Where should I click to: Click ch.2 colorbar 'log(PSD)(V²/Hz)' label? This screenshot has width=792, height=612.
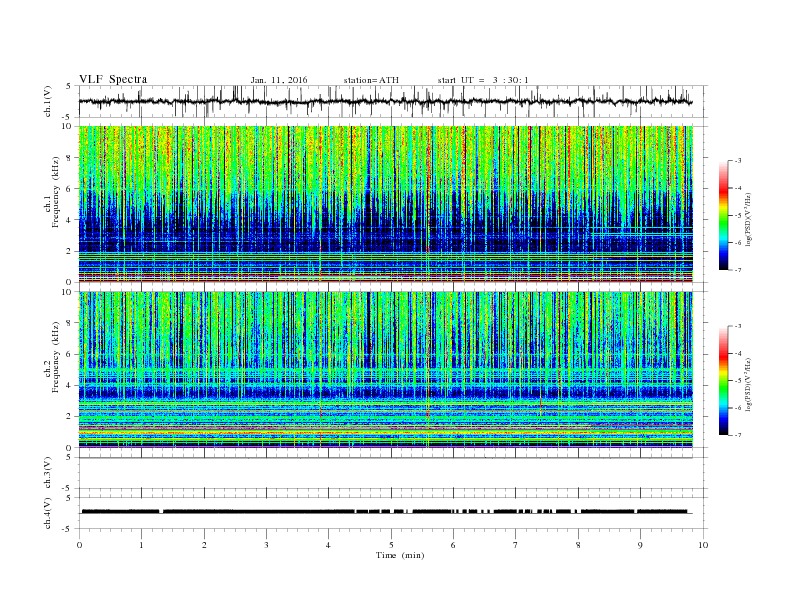(748, 384)
